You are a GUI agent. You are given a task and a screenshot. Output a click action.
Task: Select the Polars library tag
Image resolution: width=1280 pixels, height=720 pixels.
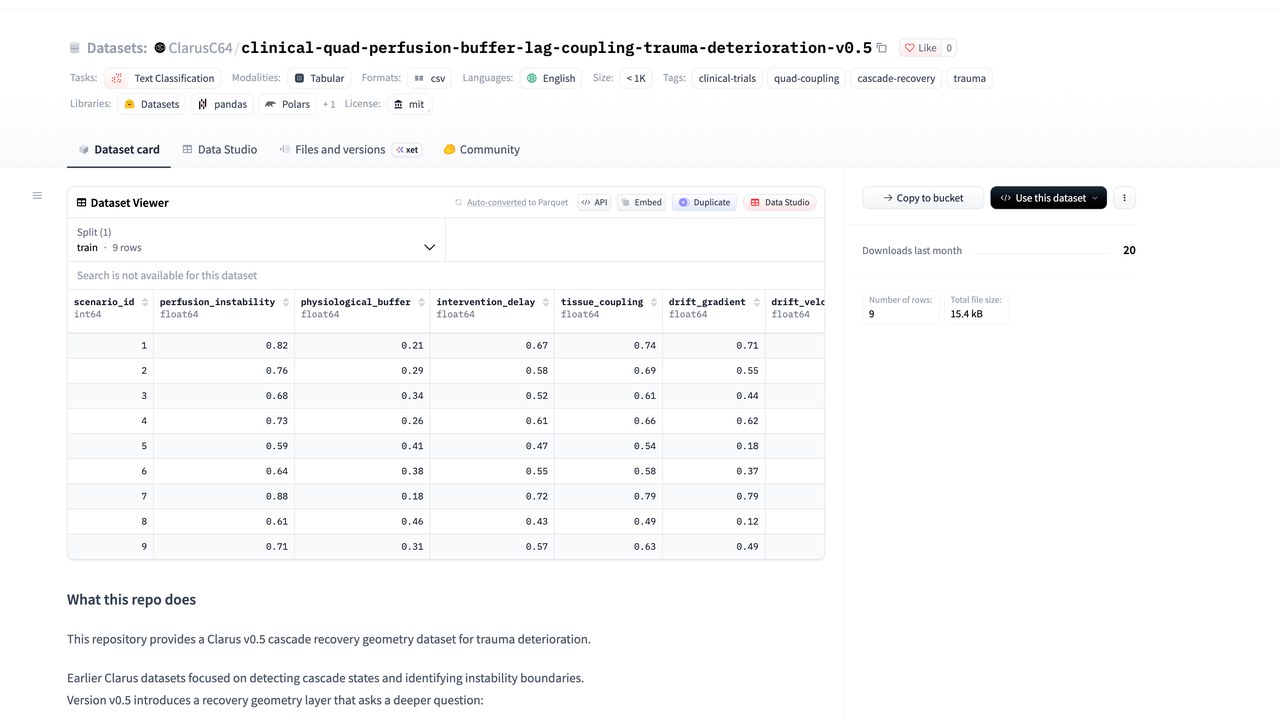click(288, 104)
